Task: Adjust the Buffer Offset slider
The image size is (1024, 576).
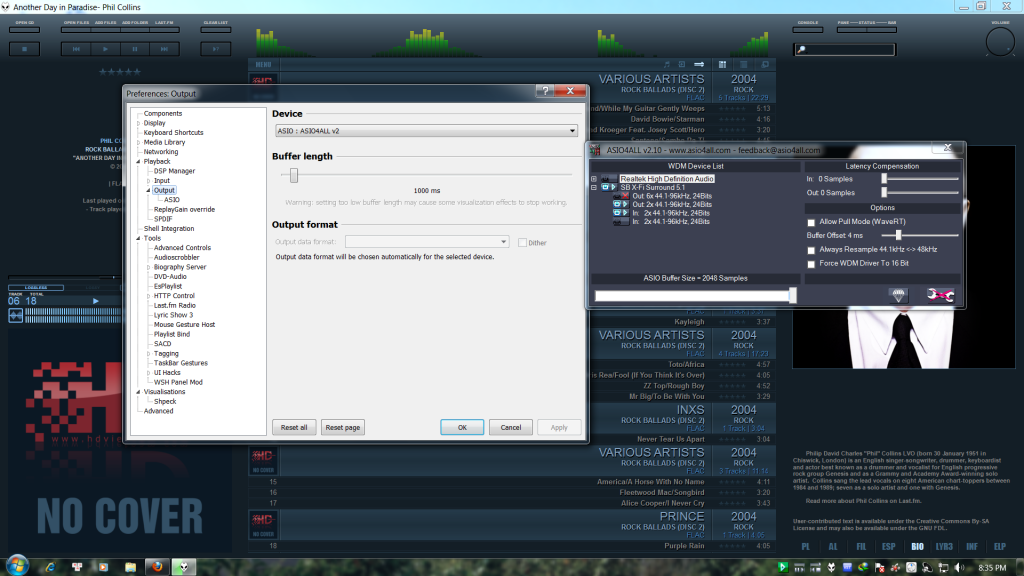Action: point(899,235)
